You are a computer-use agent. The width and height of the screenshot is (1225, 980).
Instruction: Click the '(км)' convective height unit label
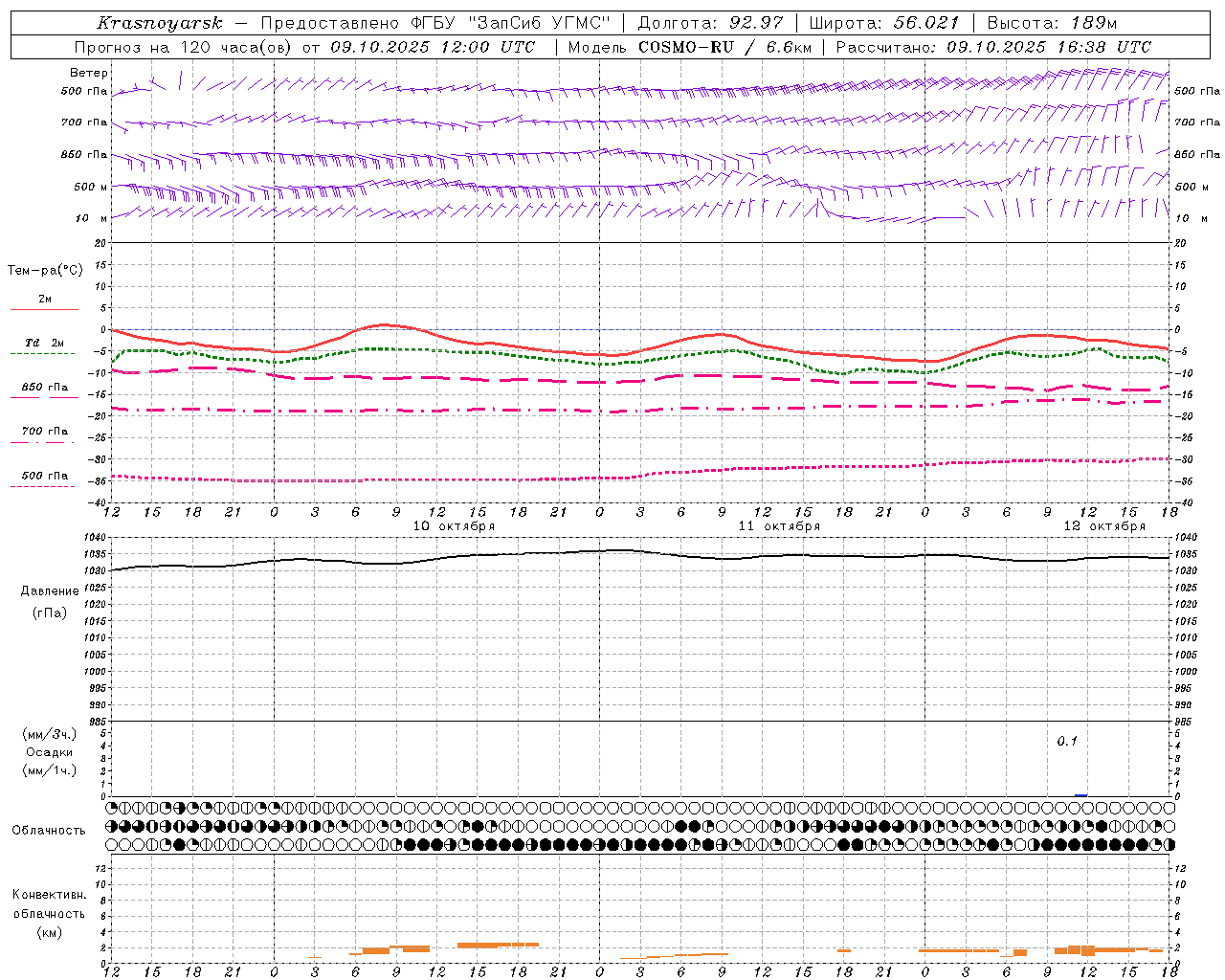(x=50, y=932)
